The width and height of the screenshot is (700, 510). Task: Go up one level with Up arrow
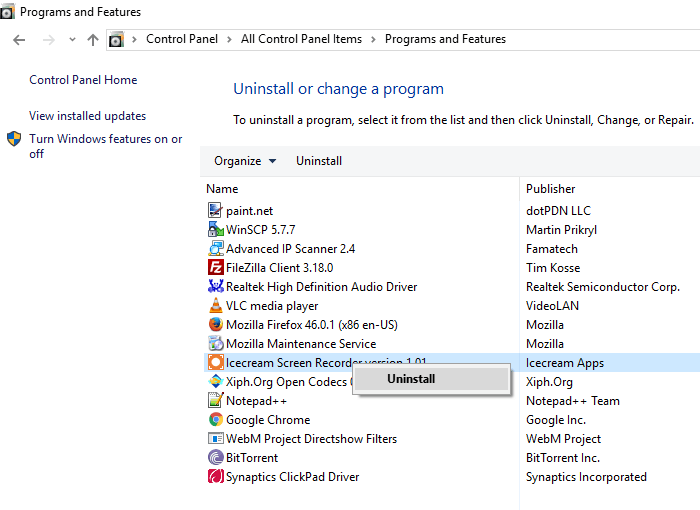click(x=93, y=40)
